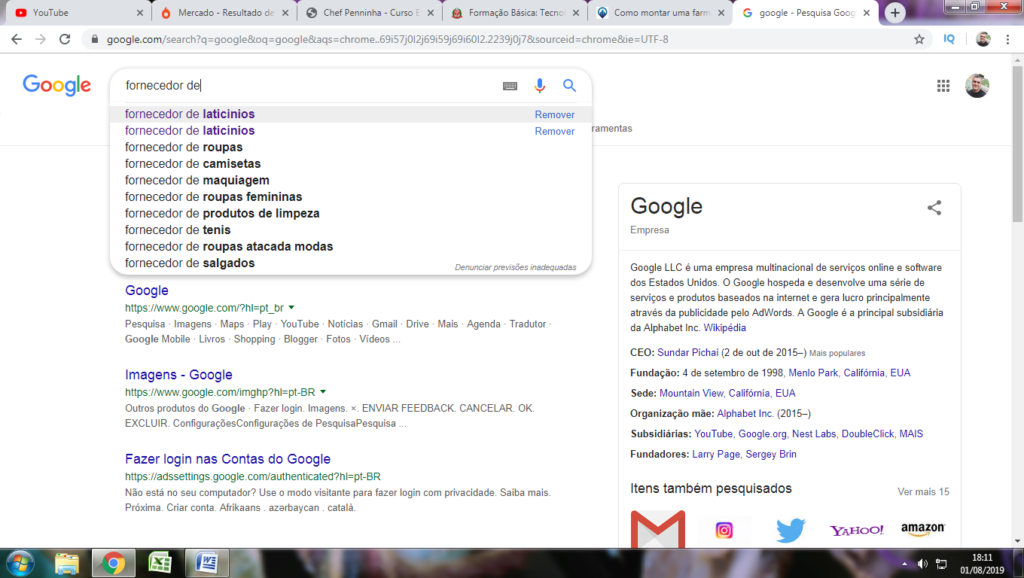
Task: Open the Twitter bird logo in related searches
Action: point(790,530)
